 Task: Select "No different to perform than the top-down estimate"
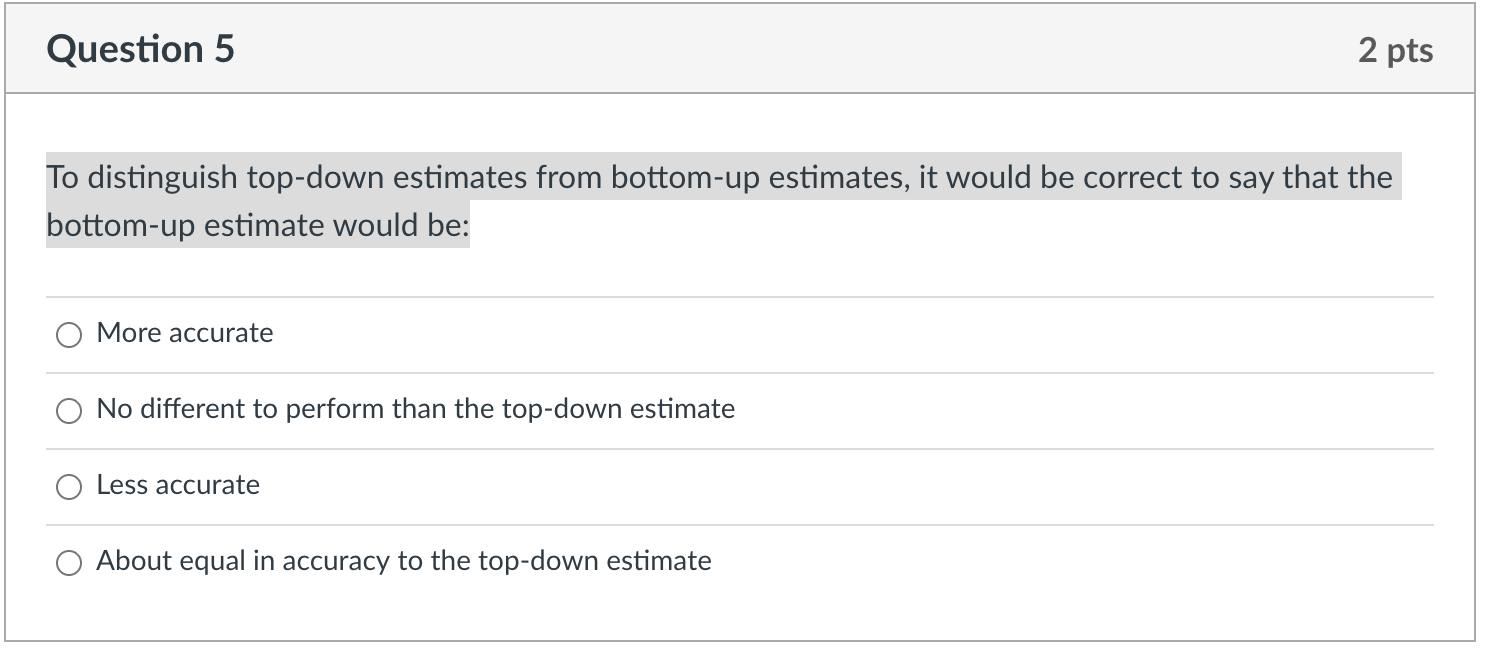pos(68,410)
